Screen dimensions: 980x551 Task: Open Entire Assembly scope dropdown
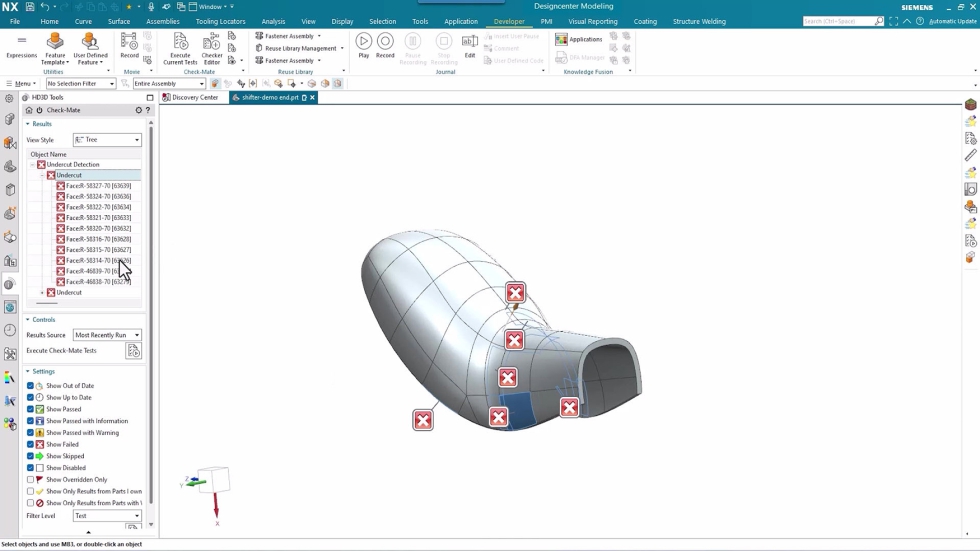[169, 84]
